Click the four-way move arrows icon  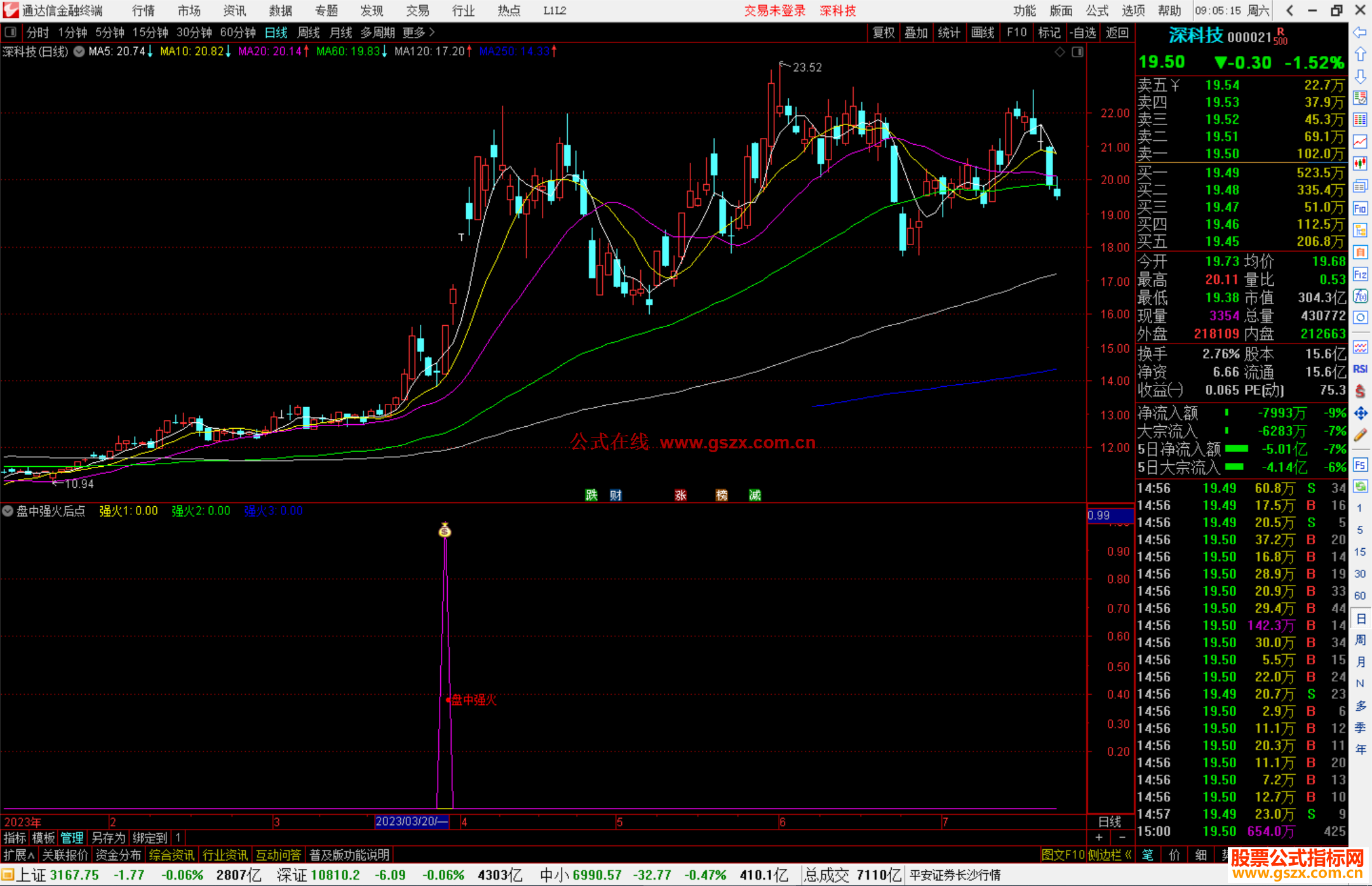pyautogui.click(x=1360, y=413)
